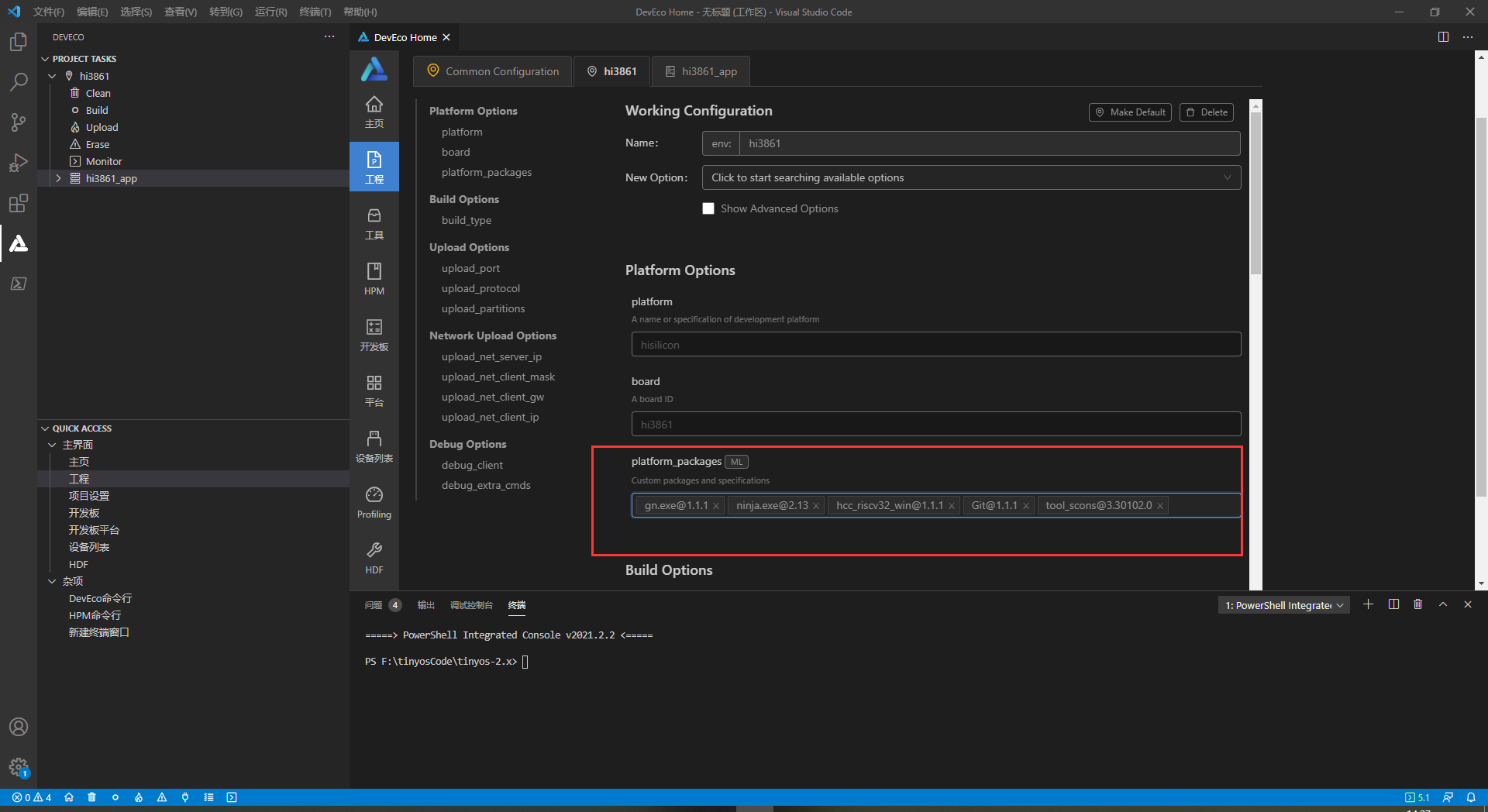Run the Upload task under hi3861
Screen dimensions: 1488x812
102,127
